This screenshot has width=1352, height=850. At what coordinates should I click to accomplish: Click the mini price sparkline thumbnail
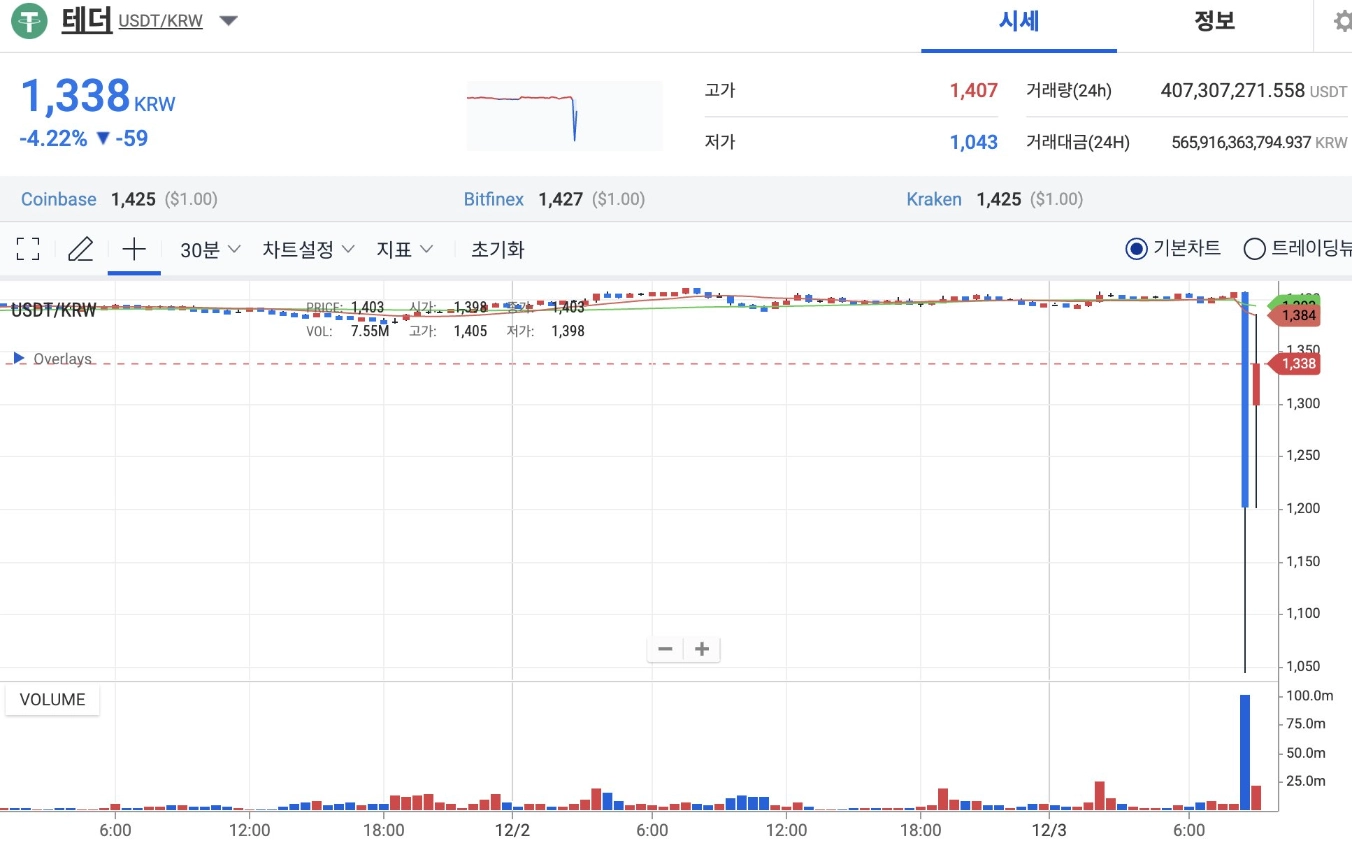click(x=565, y=116)
